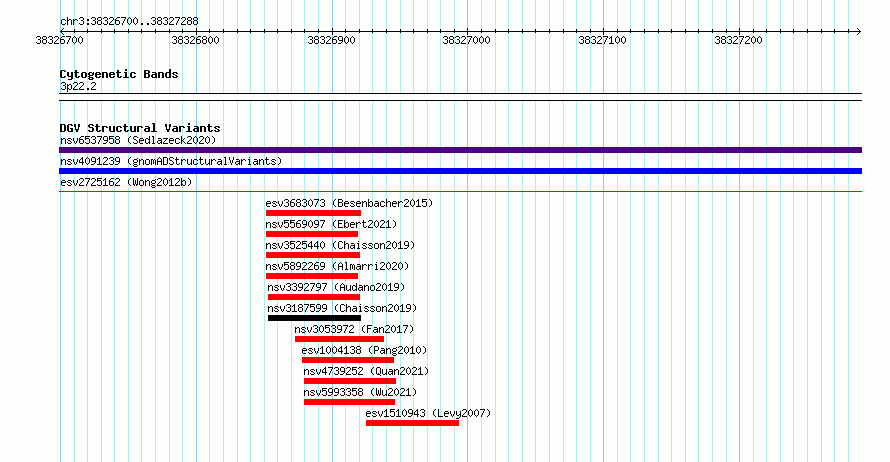Image resolution: width=890 pixels, height=462 pixels.
Task: Open the nsv3053972 (Fan2017) variant label
Action: (x=354, y=329)
